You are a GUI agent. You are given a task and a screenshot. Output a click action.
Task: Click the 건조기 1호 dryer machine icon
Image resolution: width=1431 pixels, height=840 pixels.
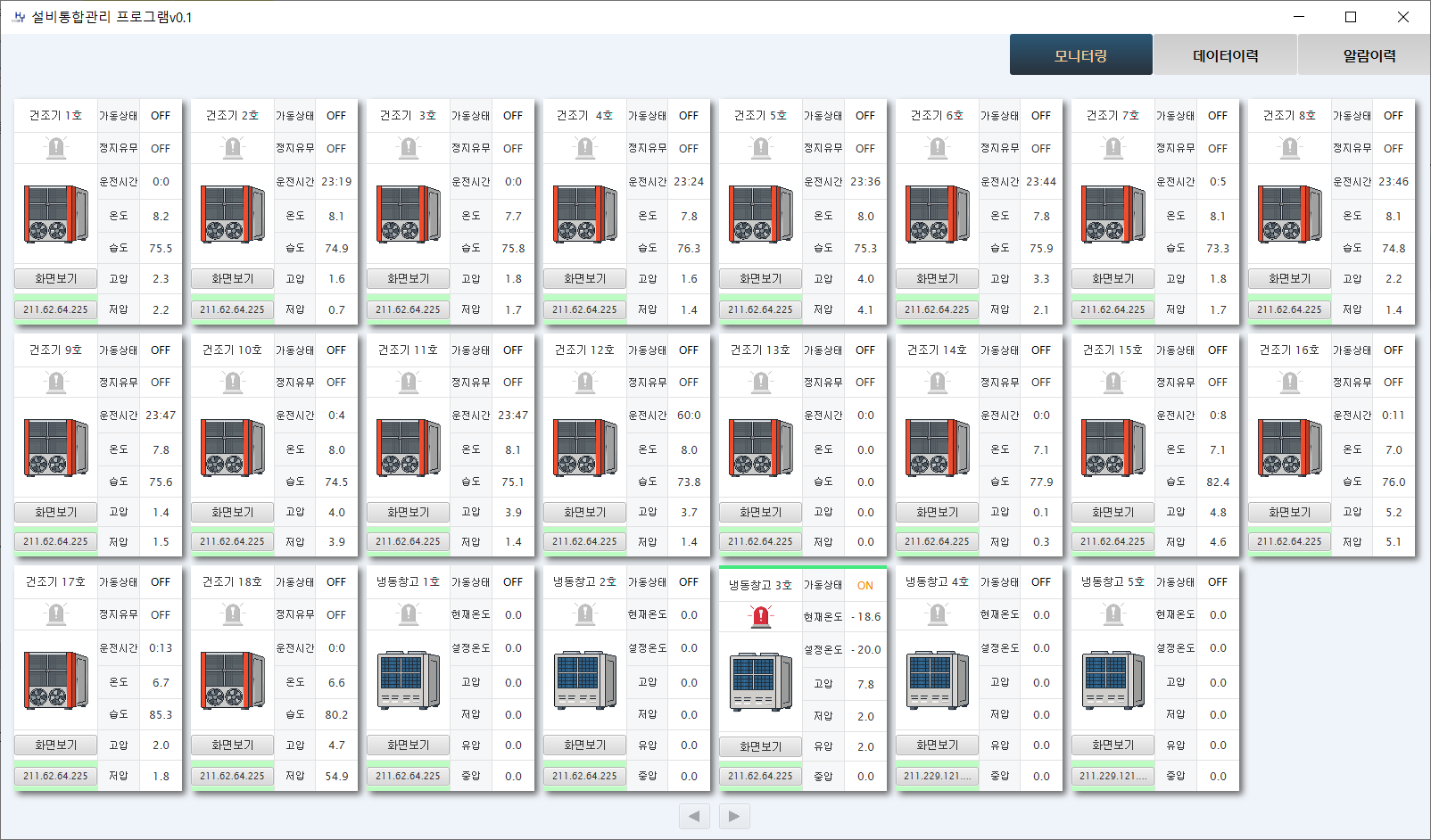pyautogui.click(x=55, y=215)
